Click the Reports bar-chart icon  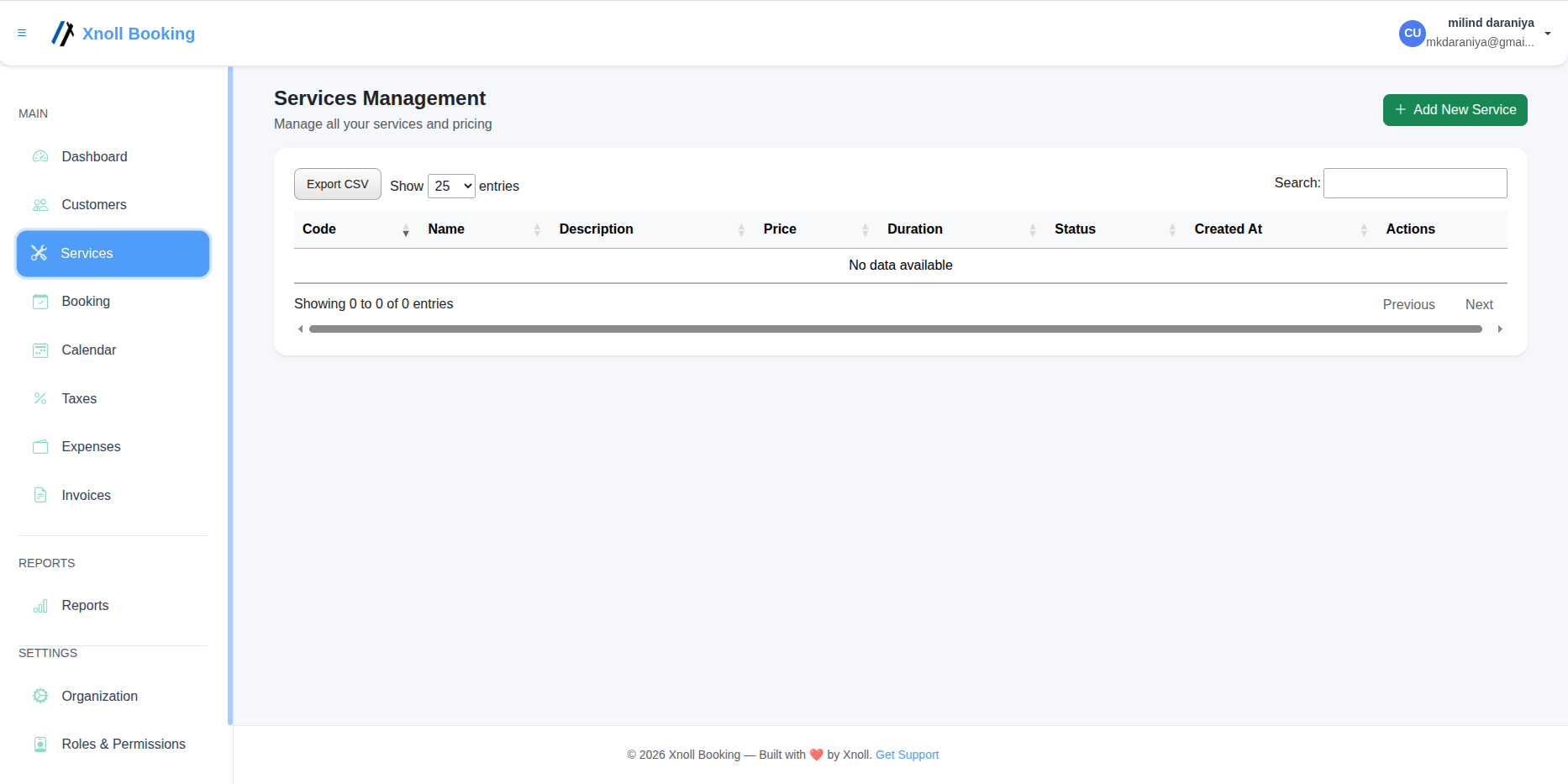(40, 605)
